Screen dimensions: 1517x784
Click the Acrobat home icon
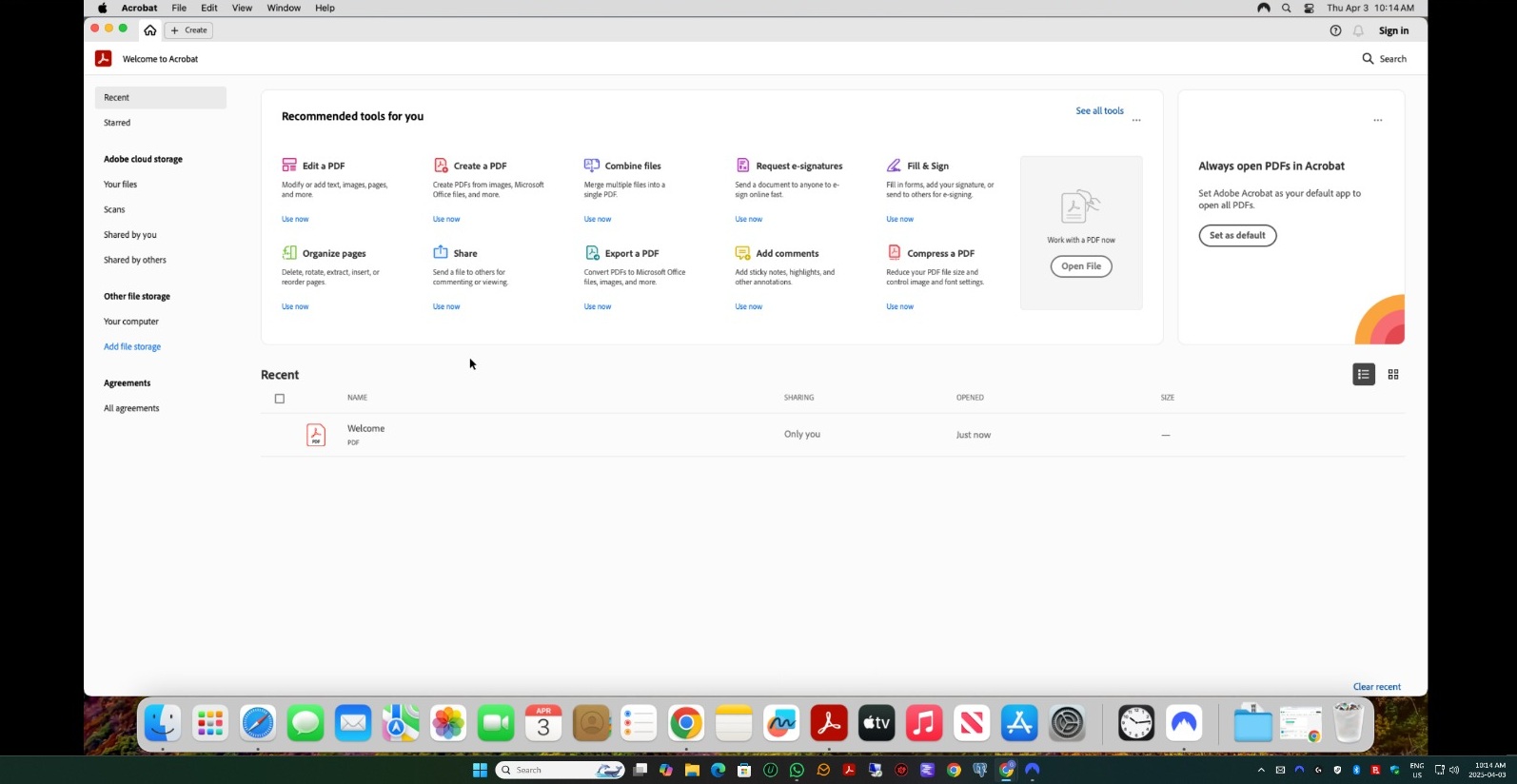pos(149,30)
